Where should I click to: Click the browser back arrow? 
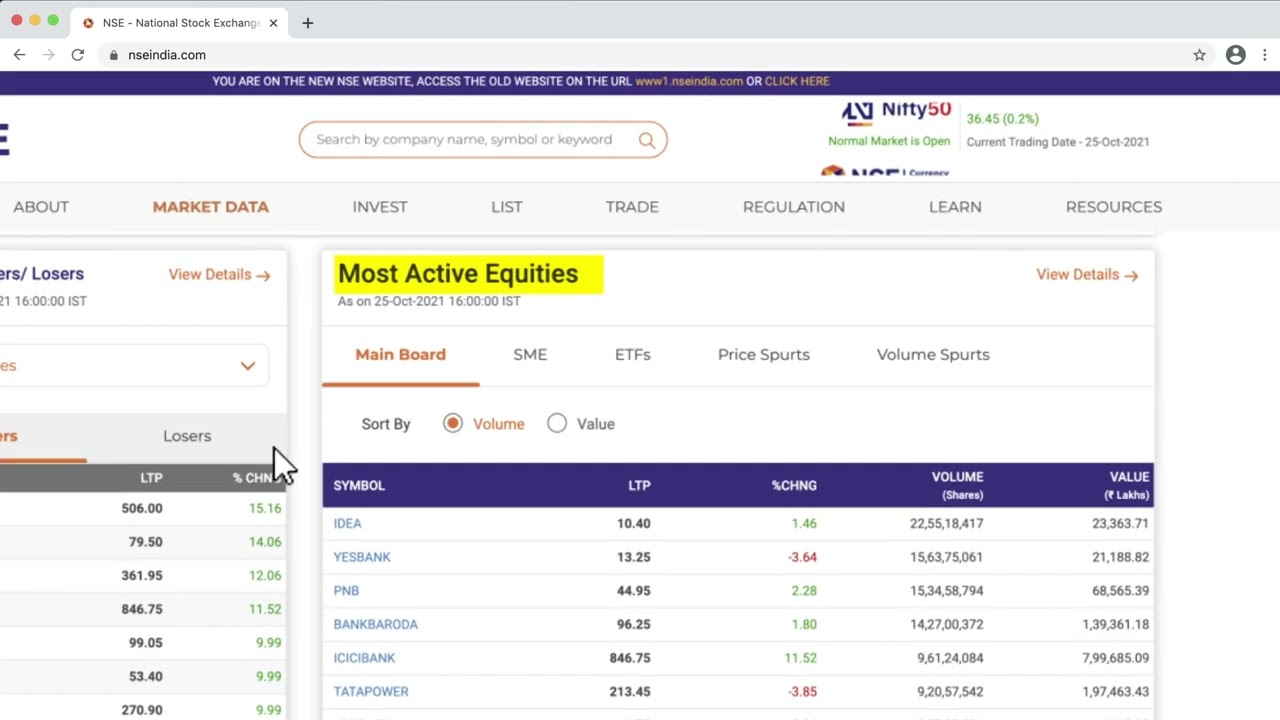(x=19, y=55)
